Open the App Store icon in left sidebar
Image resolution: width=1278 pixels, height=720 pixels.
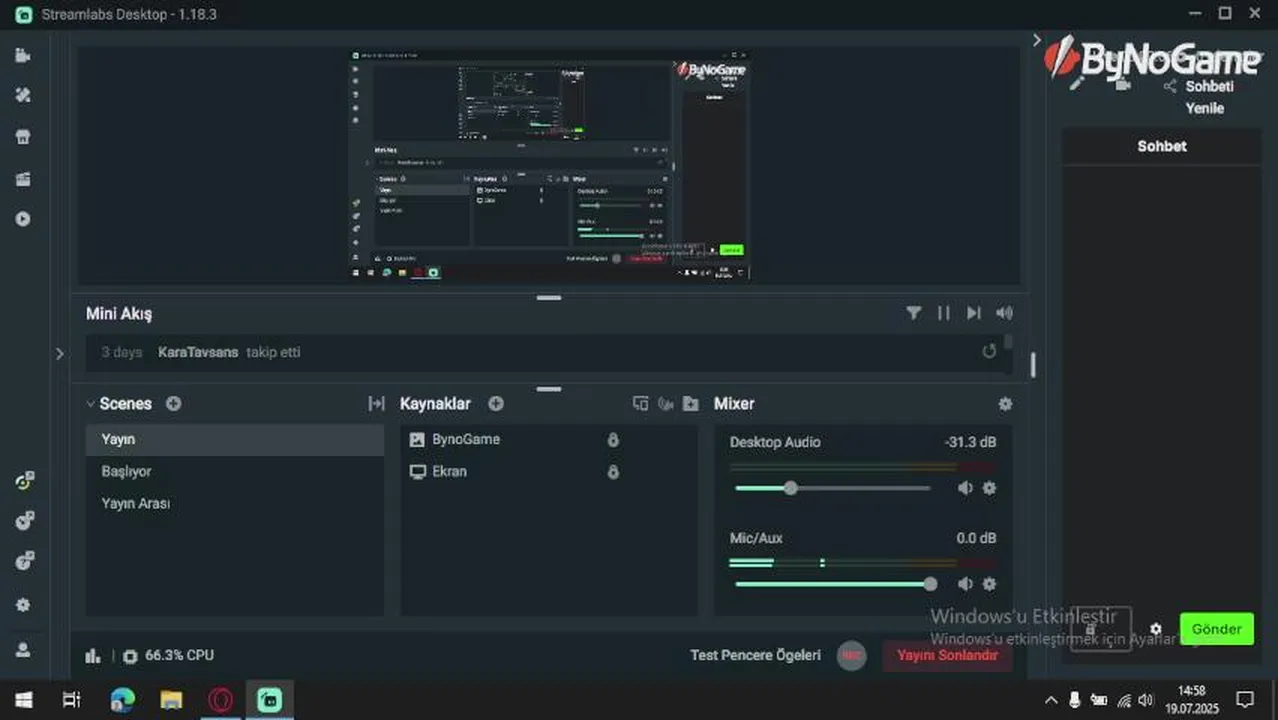point(23,137)
